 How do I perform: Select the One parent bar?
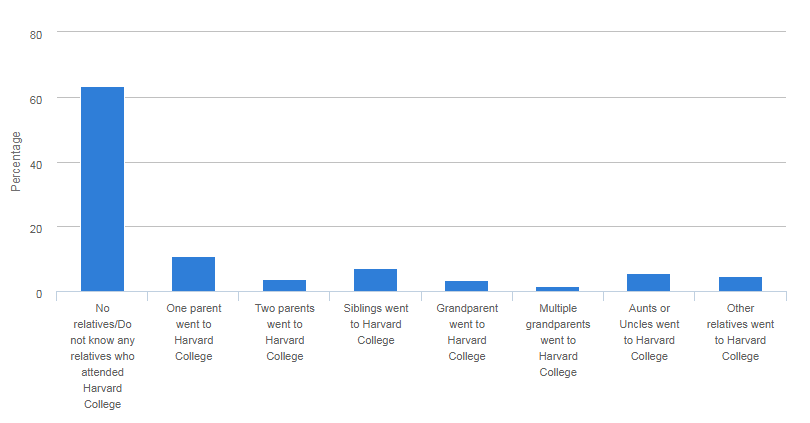coord(193,274)
